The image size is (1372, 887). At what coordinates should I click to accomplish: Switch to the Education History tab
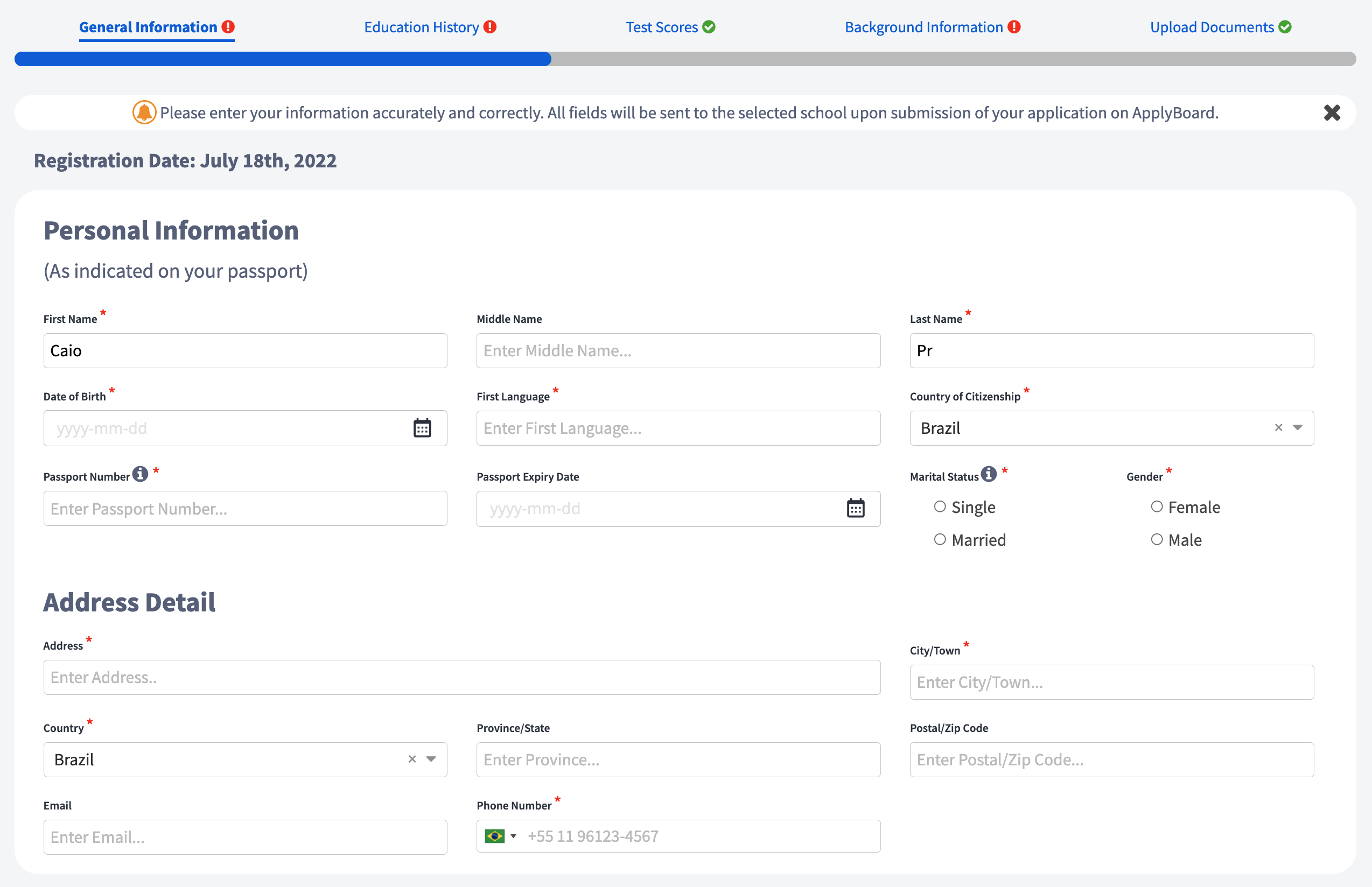[x=422, y=27]
